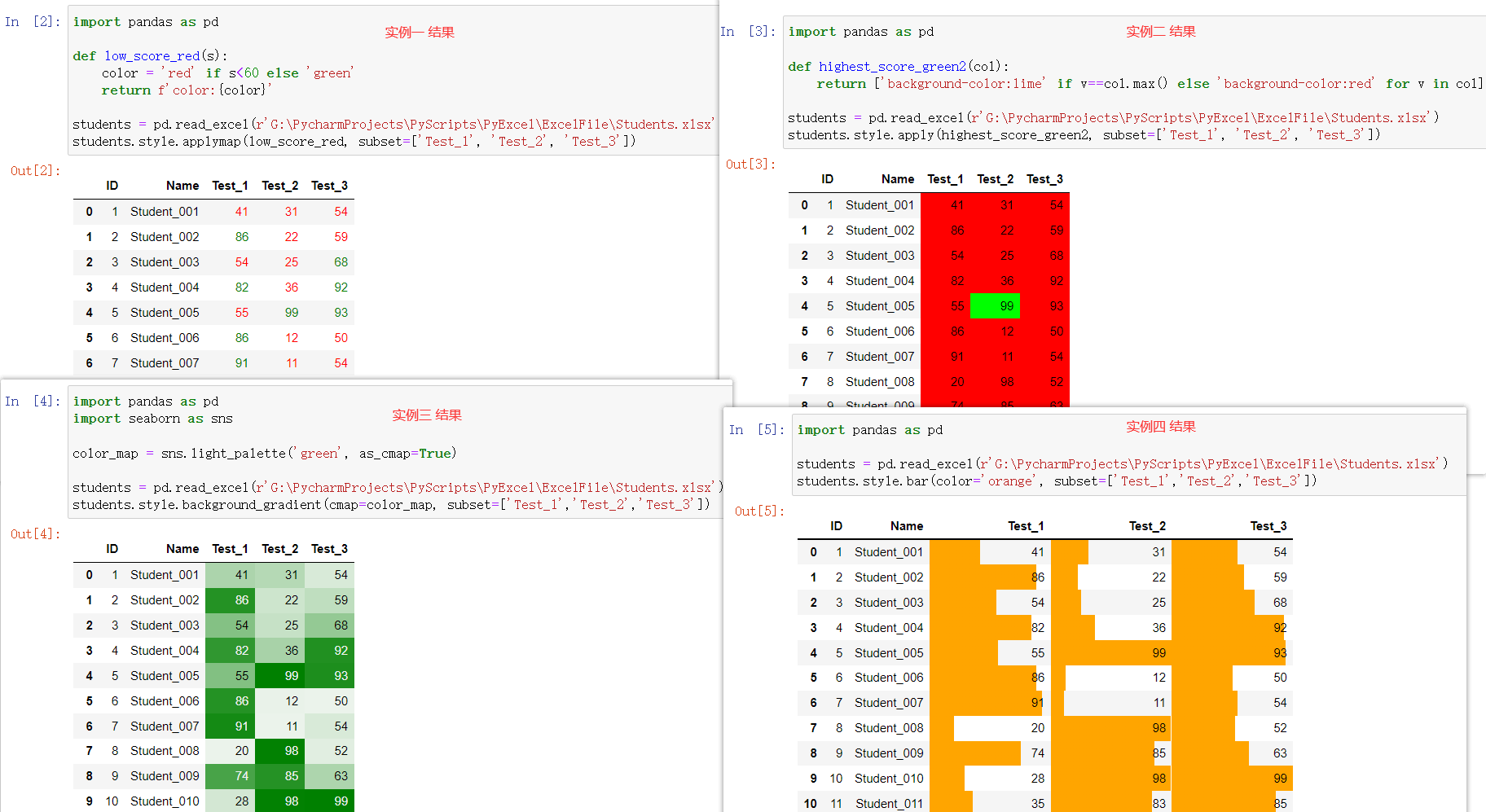Click Student_005 name in Out[2] table
Viewport: 1486px width, 812px height.
(165, 313)
